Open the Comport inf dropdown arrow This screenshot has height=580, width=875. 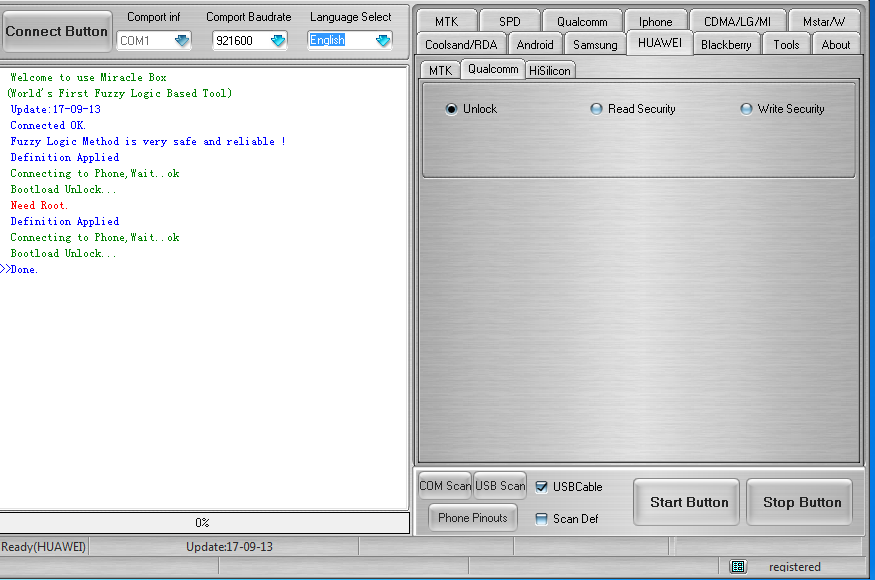coord(181,41)
